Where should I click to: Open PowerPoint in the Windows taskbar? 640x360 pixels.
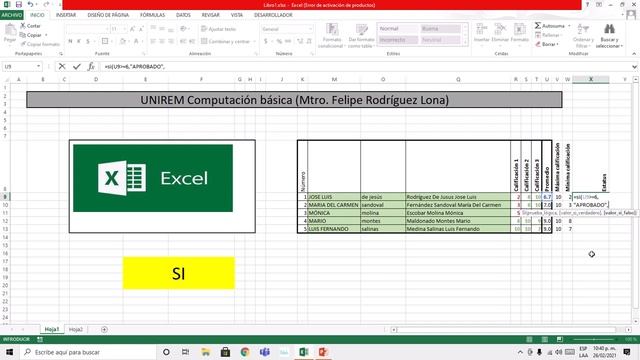tap(323, 352)
